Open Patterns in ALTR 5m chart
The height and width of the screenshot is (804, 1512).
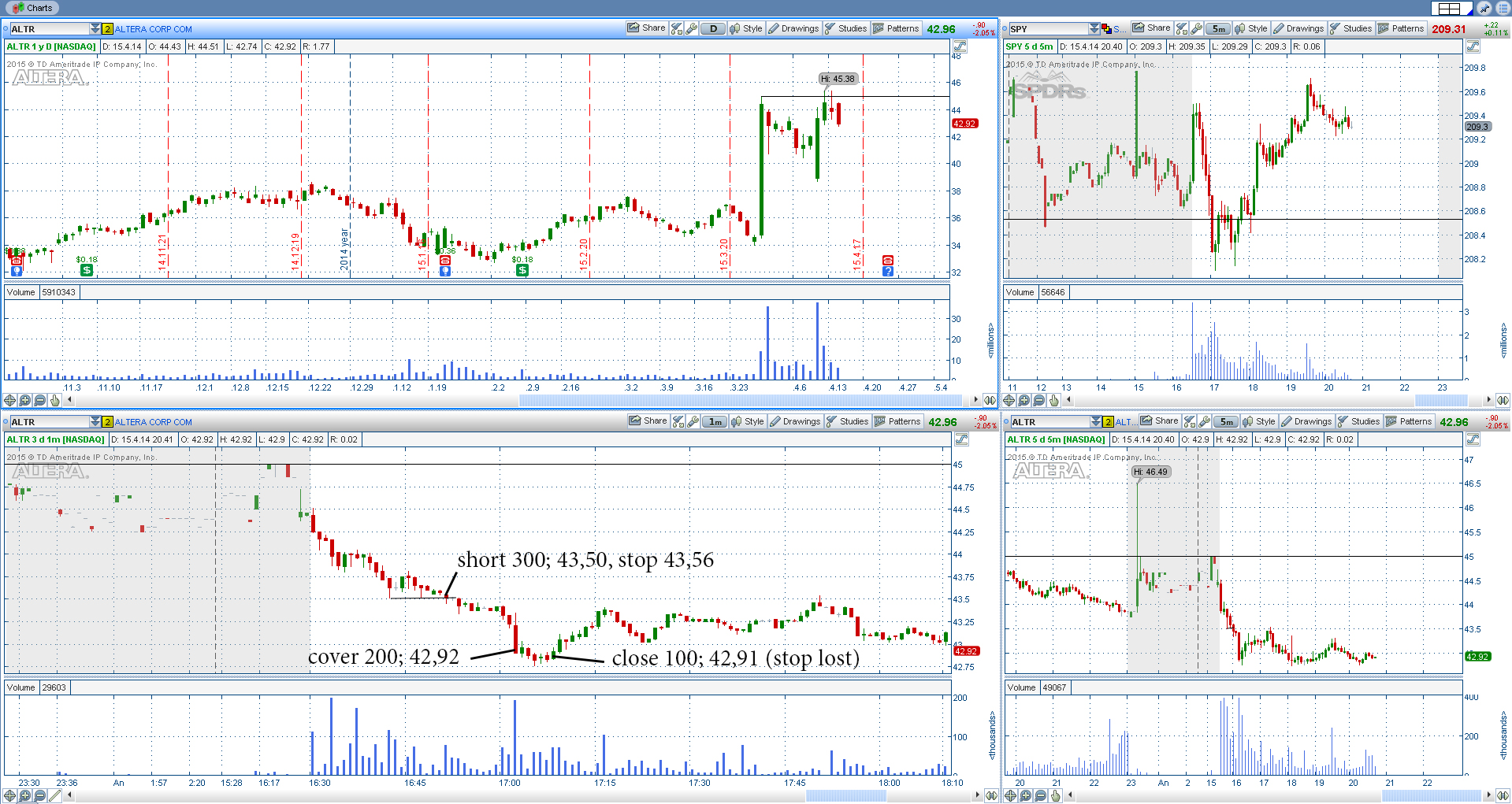(1409, 421)
